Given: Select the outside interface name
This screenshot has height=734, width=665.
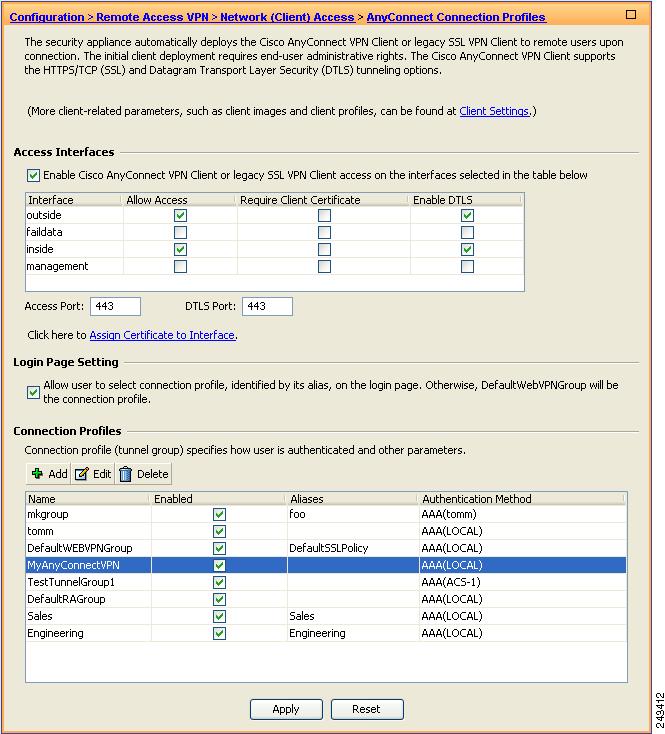Looking at the screenshot, I should pyautogui.click(x=44, y=215).
